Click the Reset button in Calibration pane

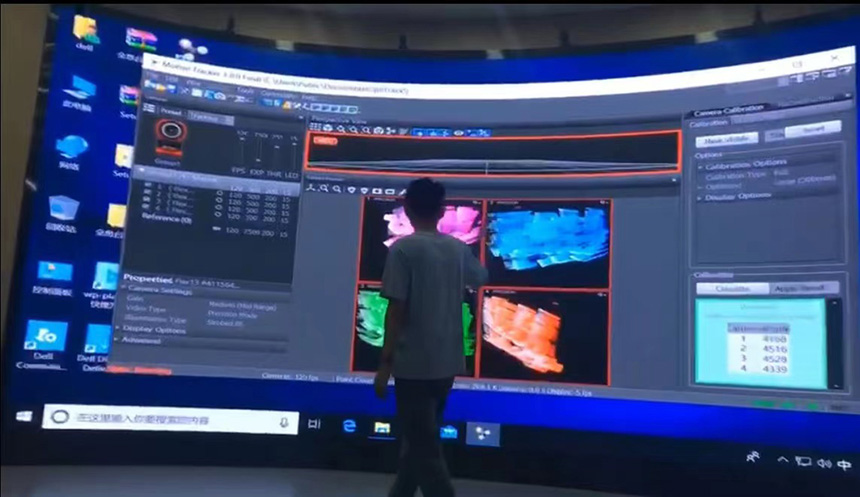point(813,129)
